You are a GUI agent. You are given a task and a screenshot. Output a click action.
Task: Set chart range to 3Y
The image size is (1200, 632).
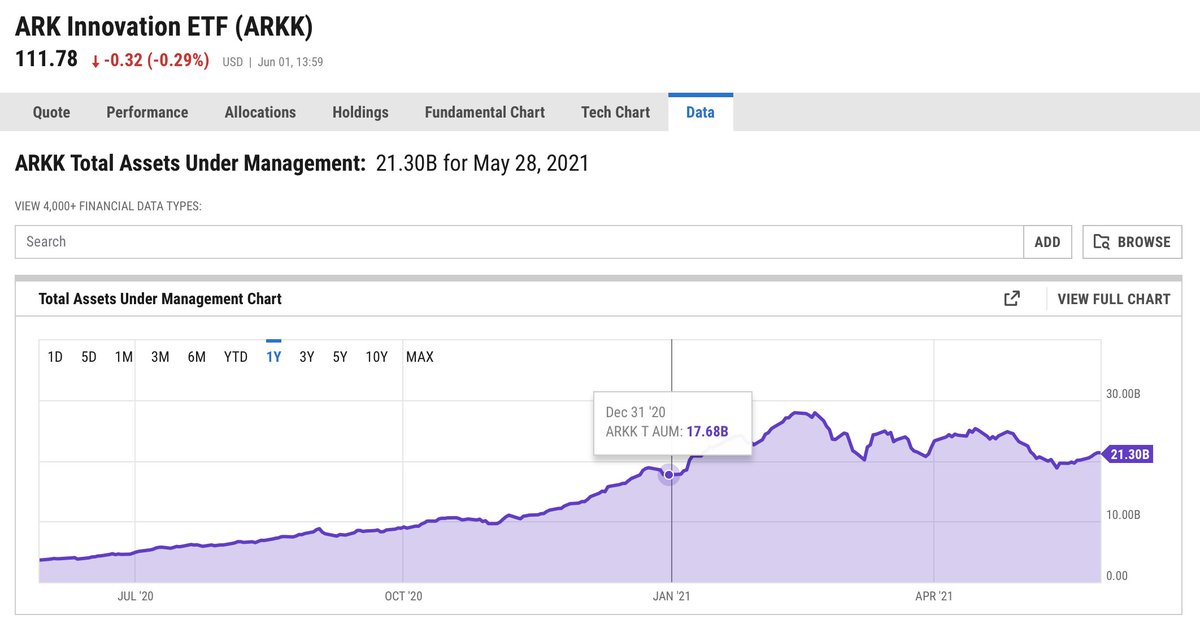(x=307, y=357)
